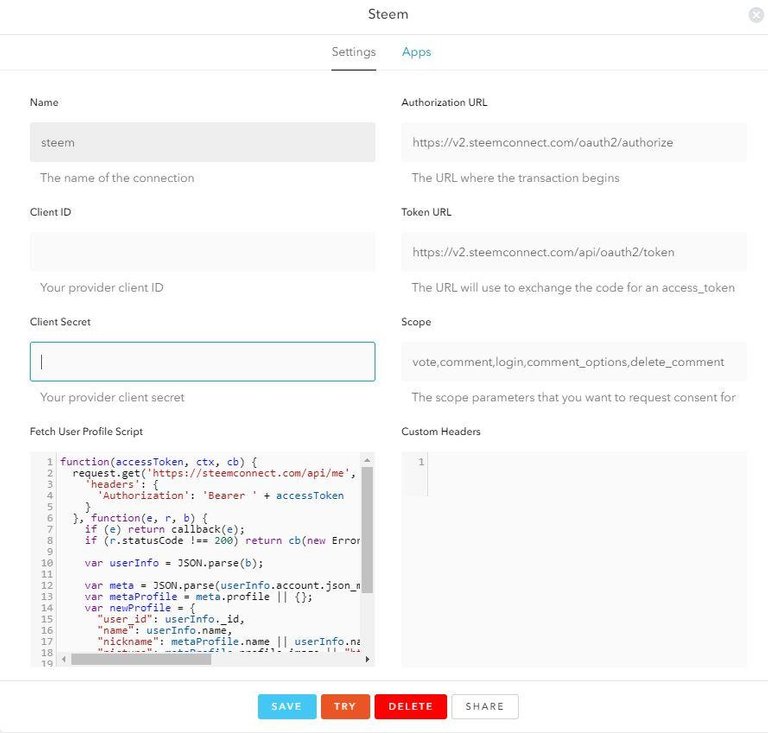Click the 'Scope' label
Screen dimensions: 768x733
click(x=416, y=322)
